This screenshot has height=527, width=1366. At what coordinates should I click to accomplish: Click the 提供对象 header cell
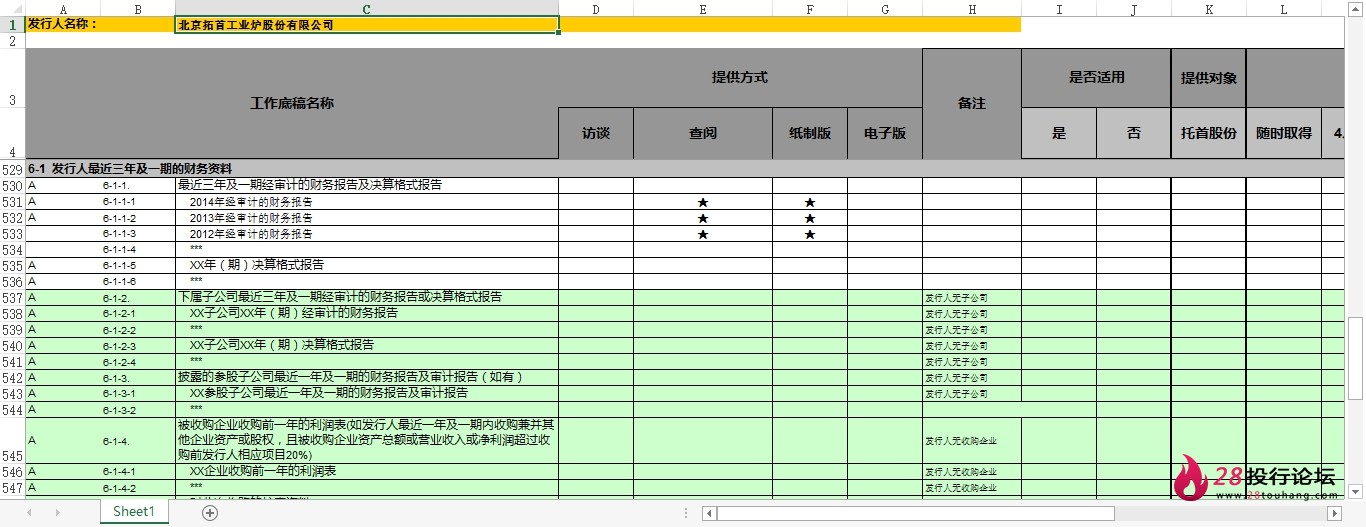(x=1209, y=78)
